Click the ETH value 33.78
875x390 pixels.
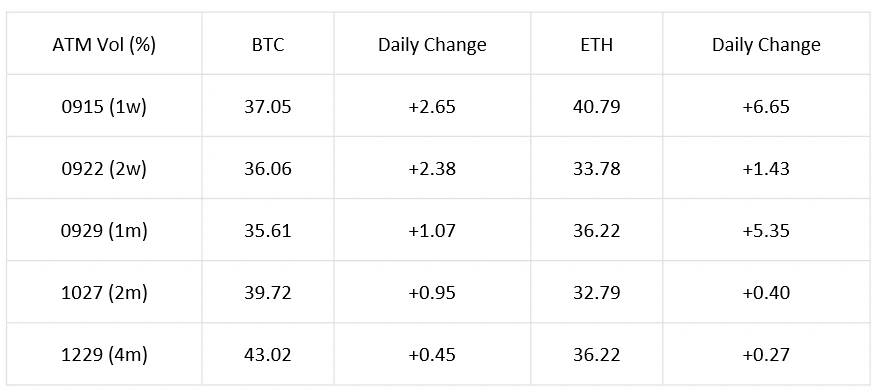tap(597, 168)
